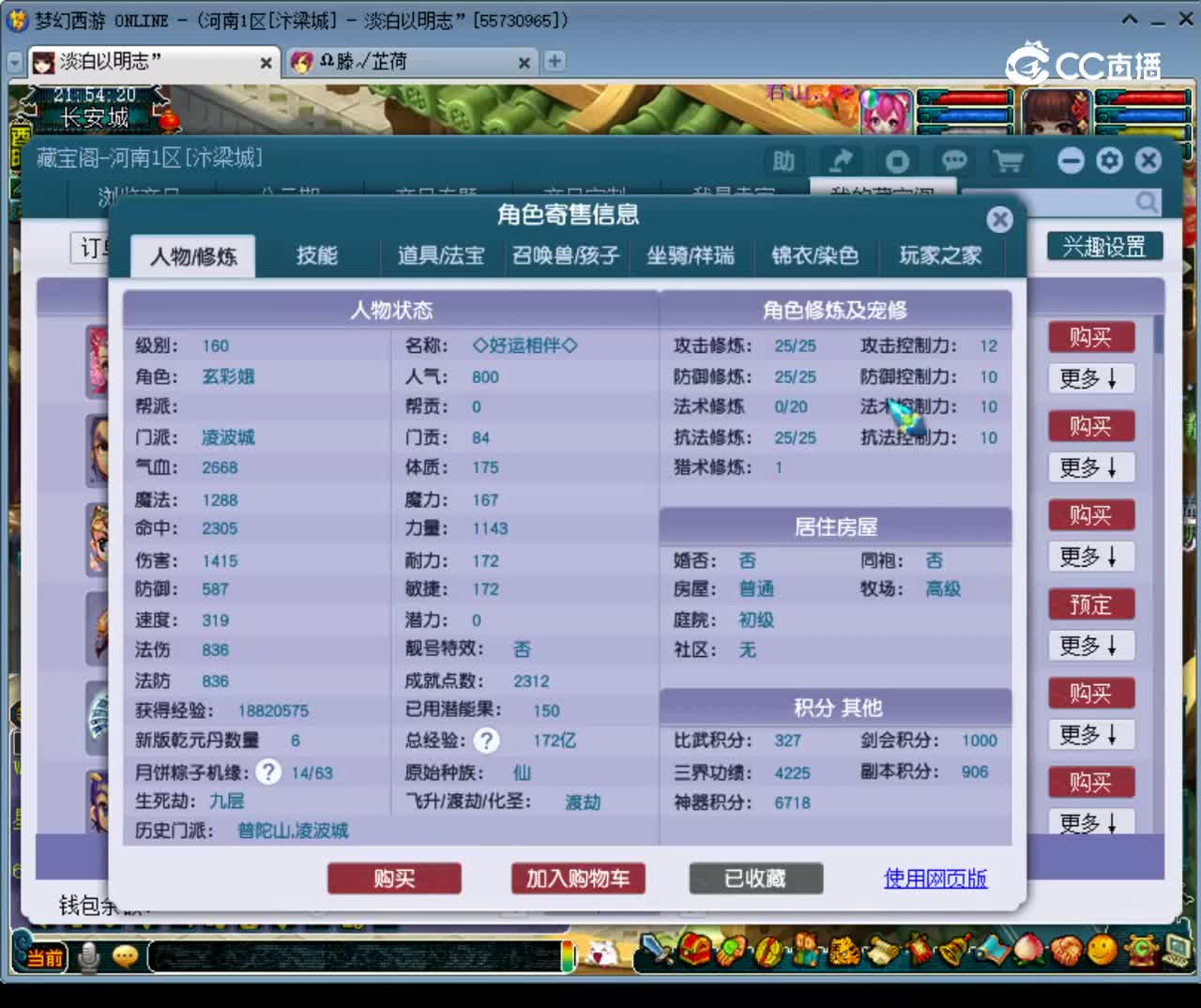1201x1008 pixels.
Task: Switch to the 技能 tab
Action: point(317,255)
